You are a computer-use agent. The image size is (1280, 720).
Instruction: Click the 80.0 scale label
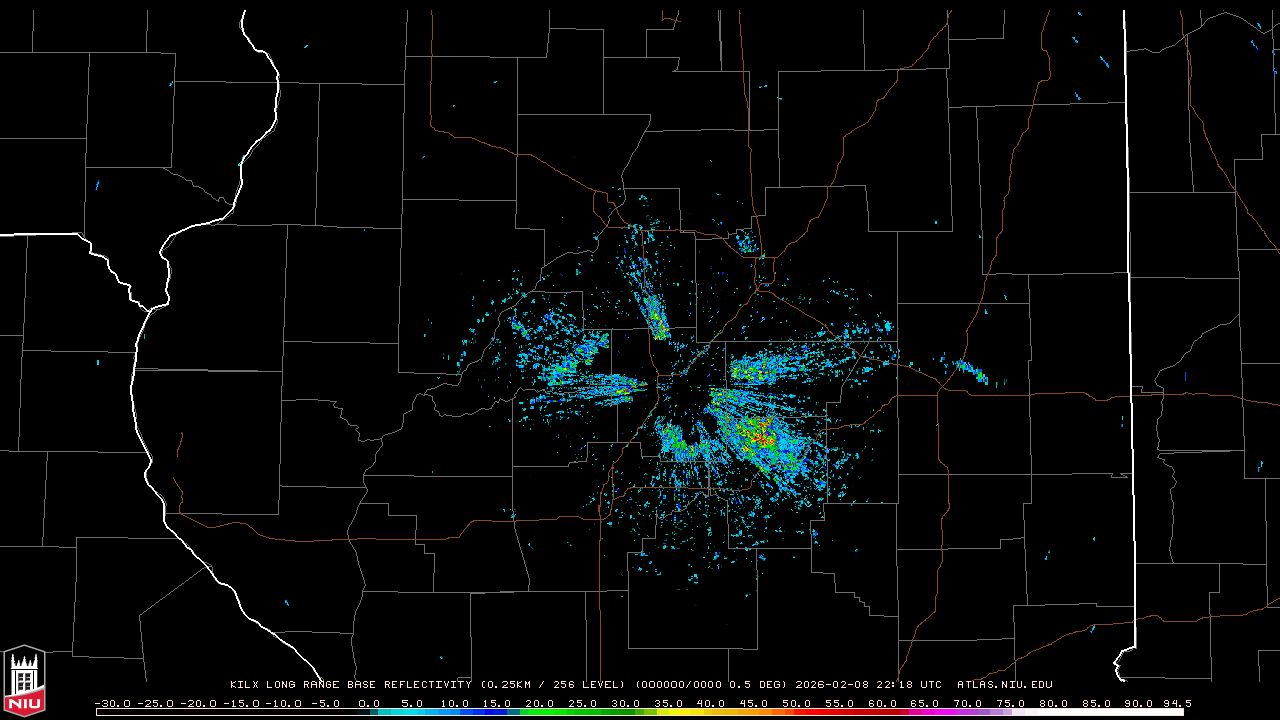point(1054,703)
